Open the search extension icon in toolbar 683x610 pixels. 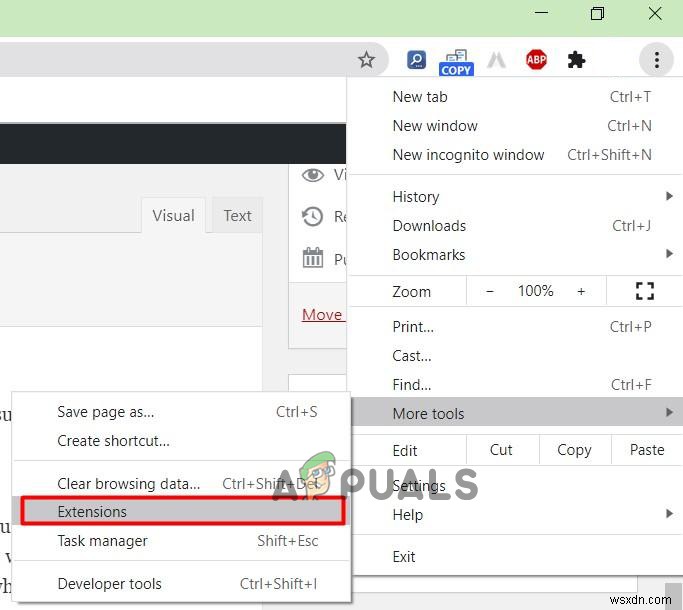point(416,60)
